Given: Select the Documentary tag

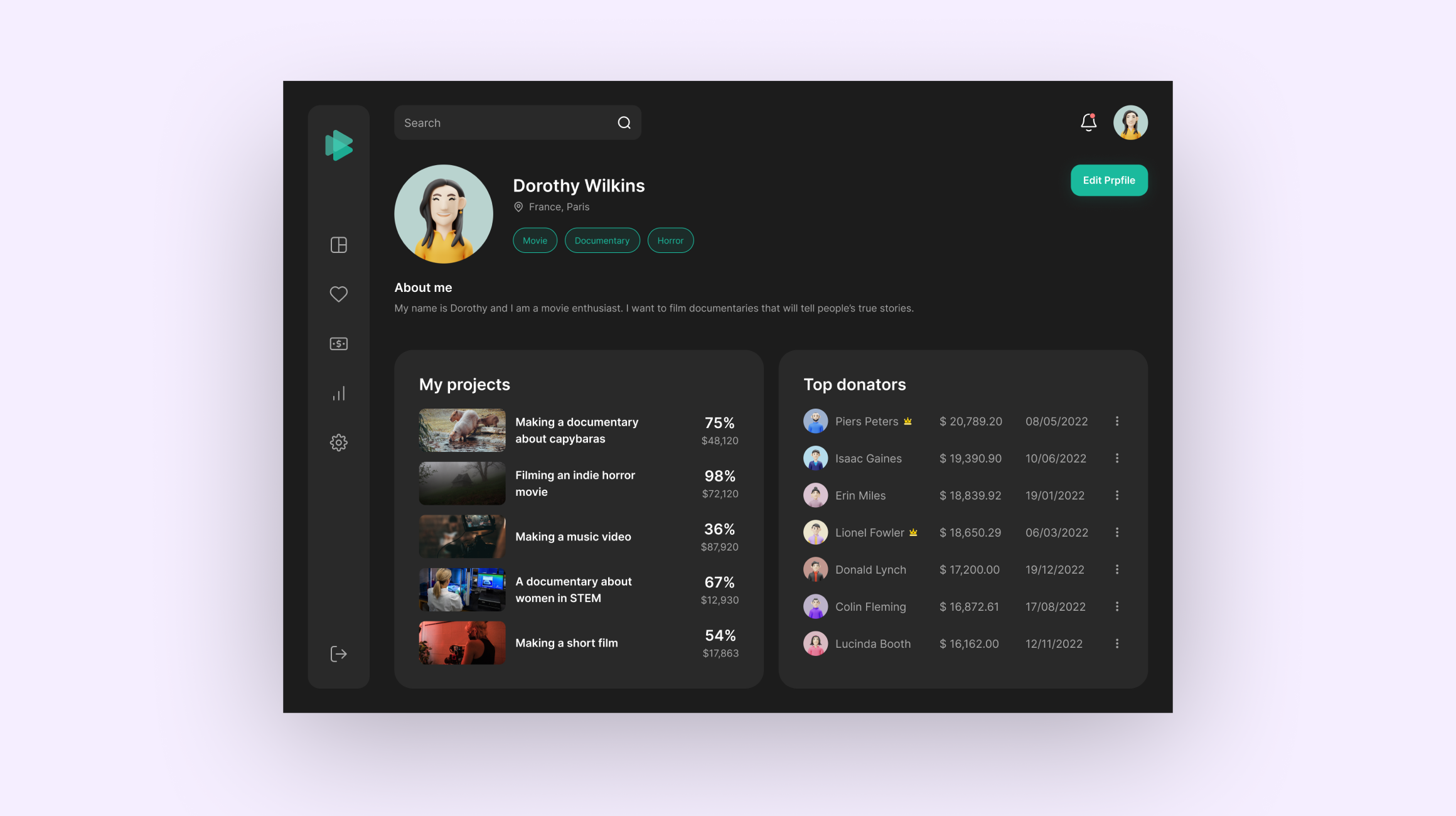Looking at the screenshot, I should pos(602,240).
